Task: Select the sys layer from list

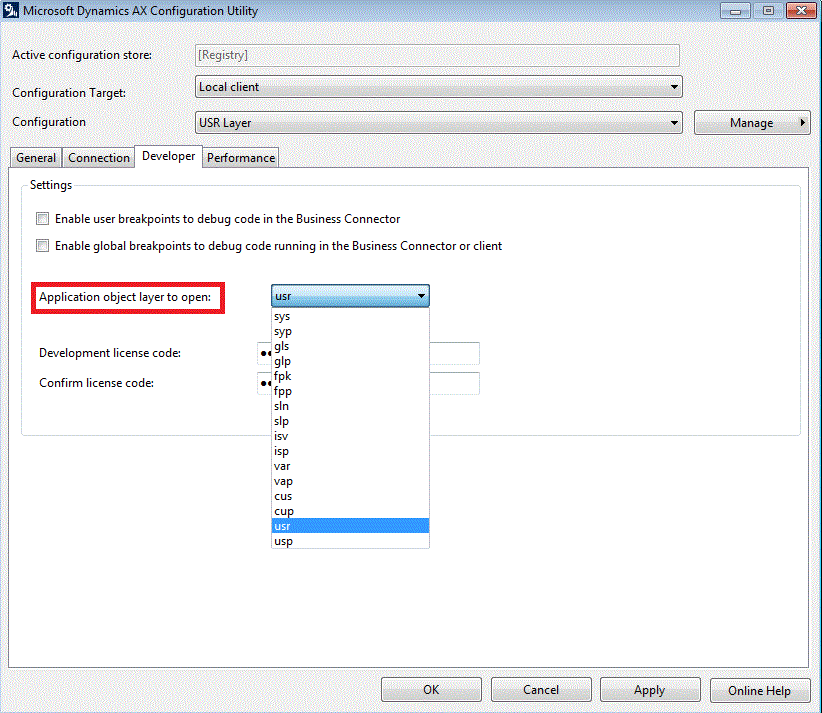Action: 282,317
